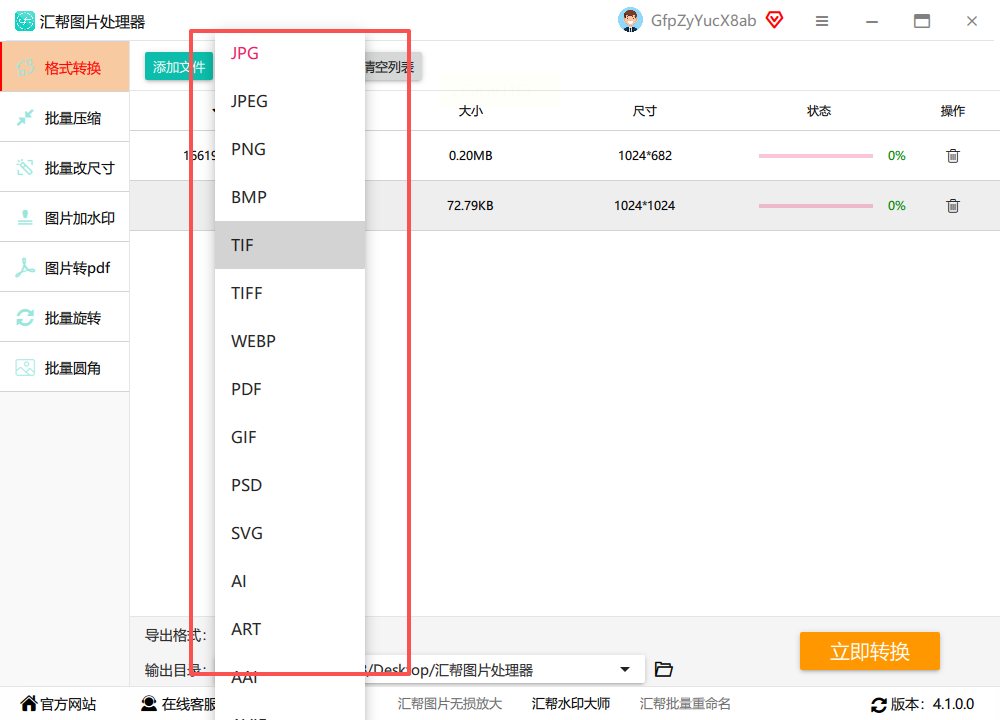Open 官方网站 home link

tap(58, 704)
